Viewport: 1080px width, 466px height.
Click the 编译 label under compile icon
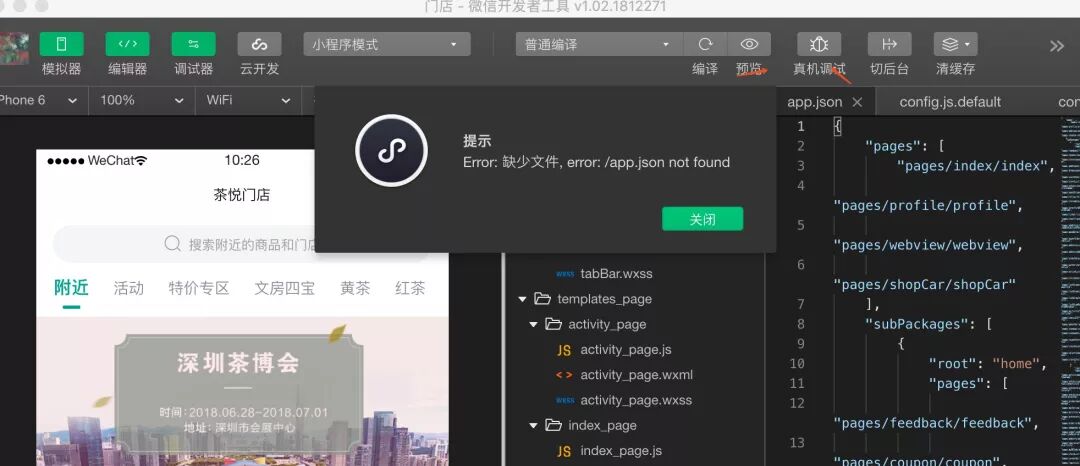705,69
